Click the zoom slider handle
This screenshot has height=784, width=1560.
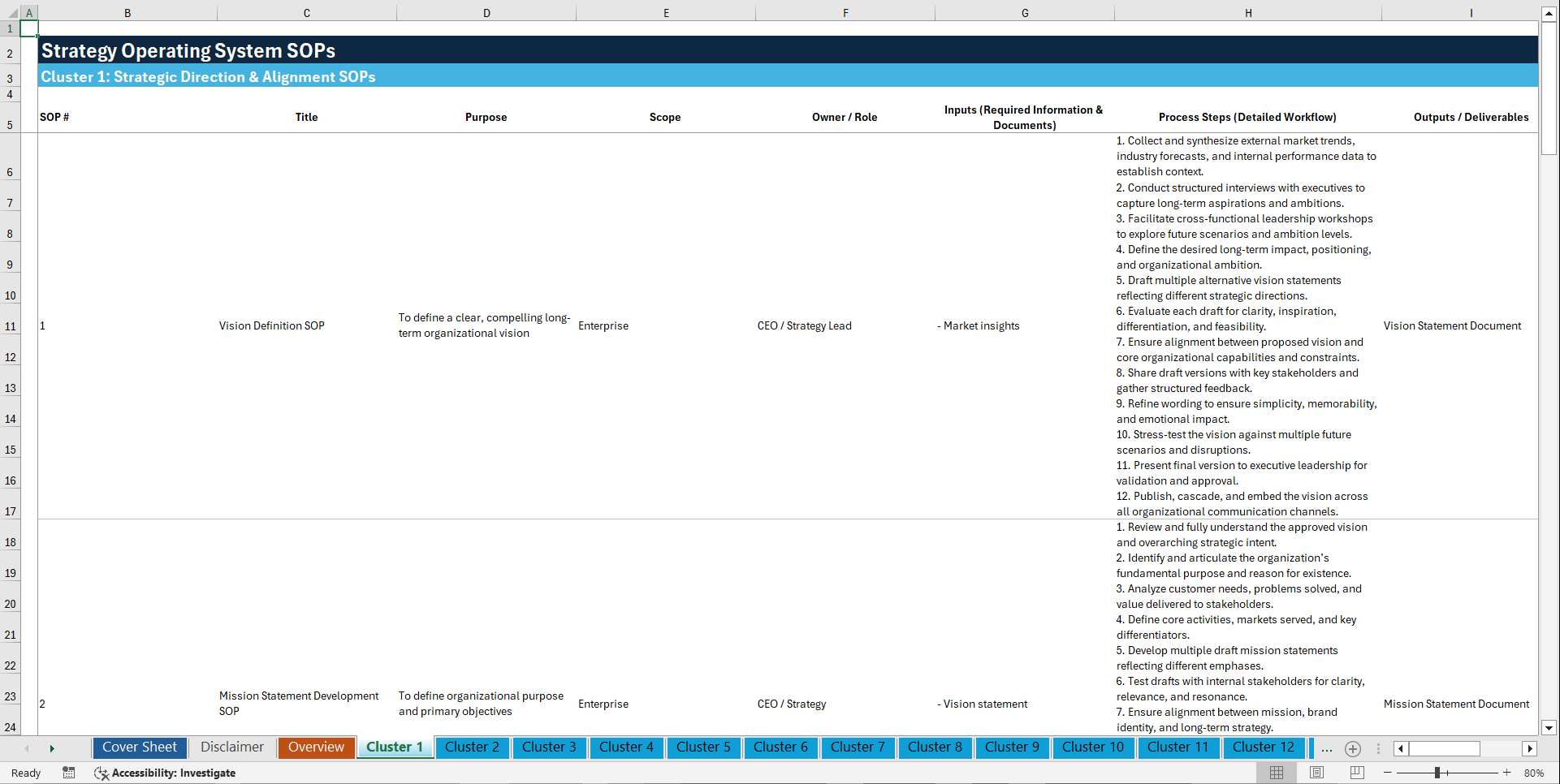(1437, 773)
